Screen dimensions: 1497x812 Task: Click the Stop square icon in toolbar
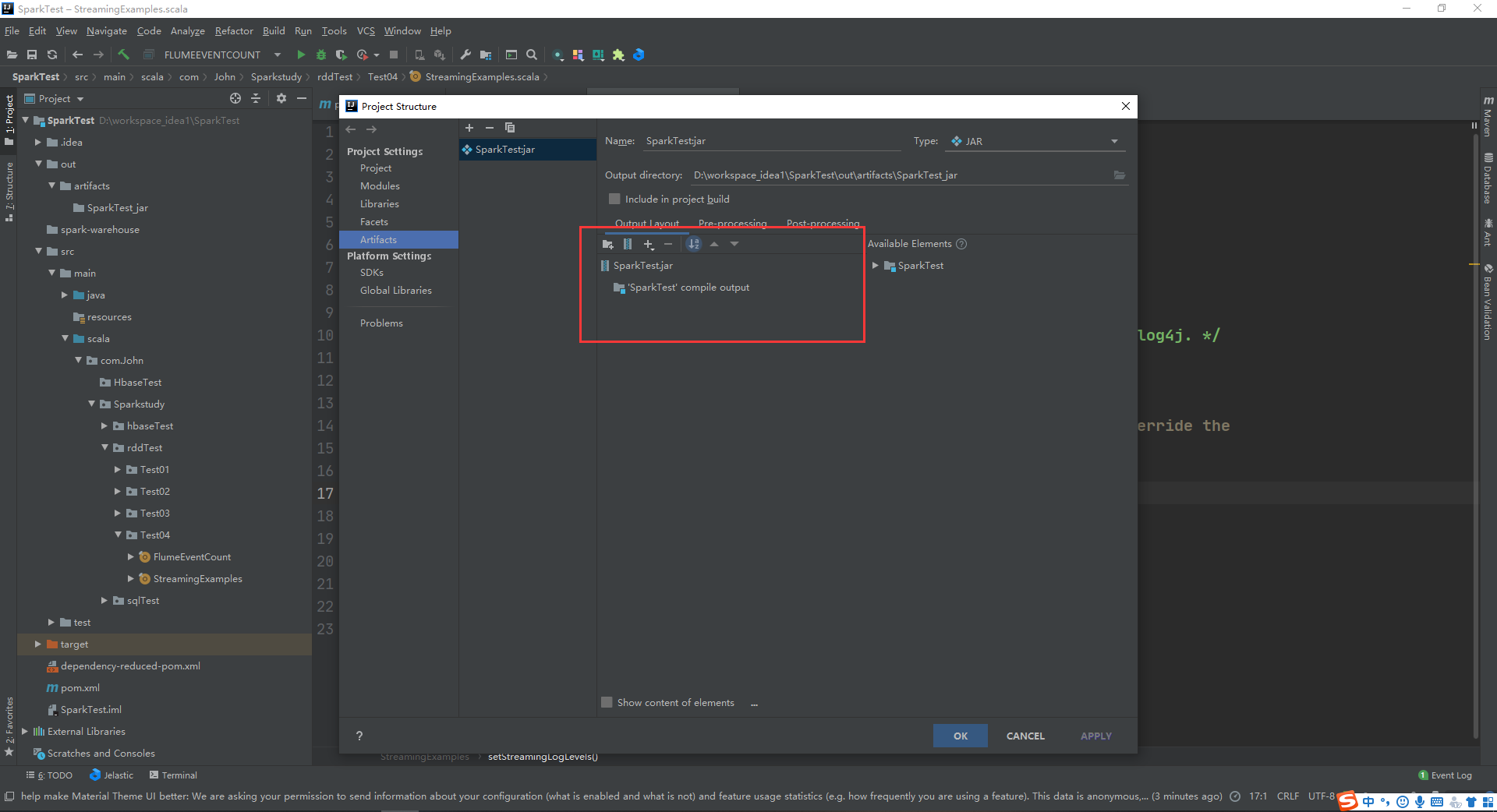tap(394, 55)
